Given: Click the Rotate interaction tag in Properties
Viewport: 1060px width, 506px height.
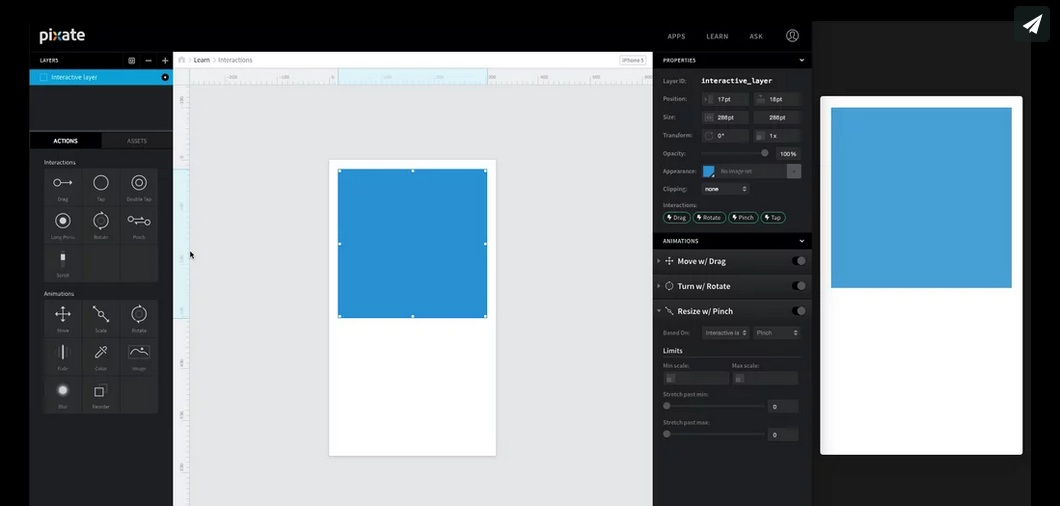Looking at the screenshot, I should [709, 218].
